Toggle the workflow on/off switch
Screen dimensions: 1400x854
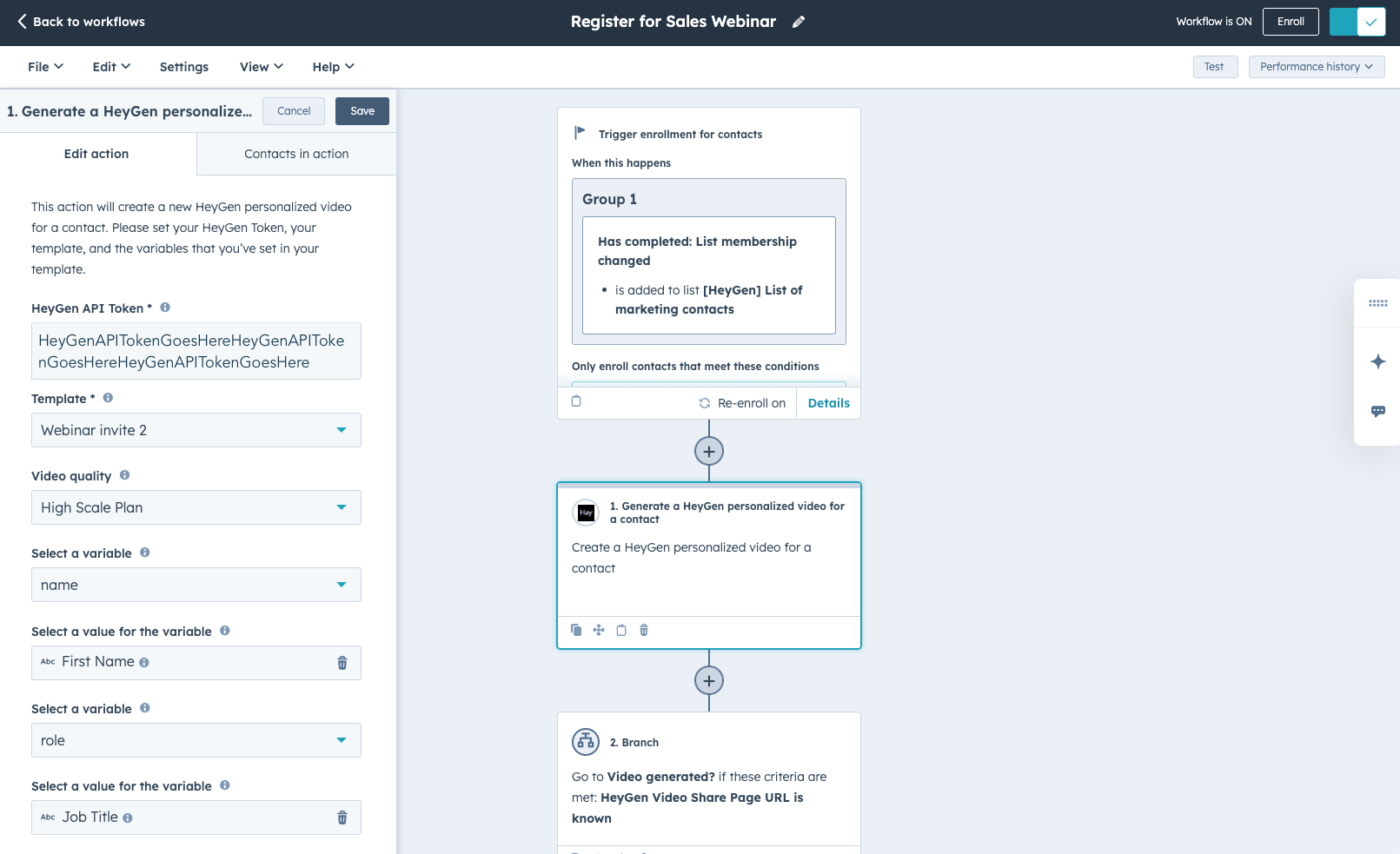pos(1357,22)
